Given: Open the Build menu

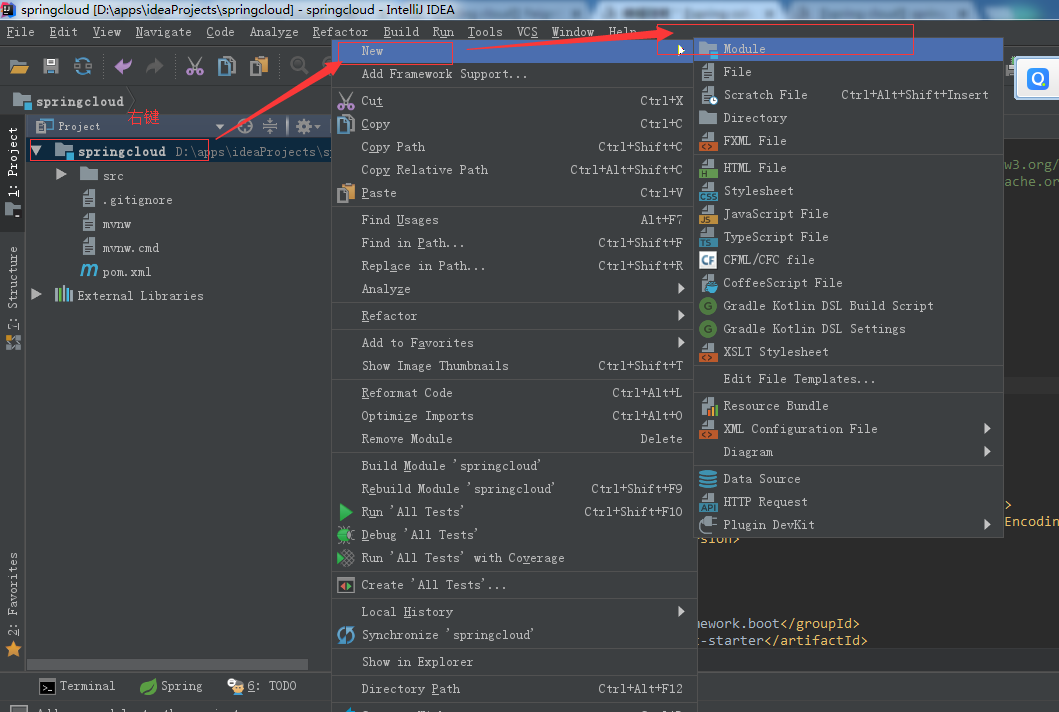Looking at the screenshot, I should point(401,32).
